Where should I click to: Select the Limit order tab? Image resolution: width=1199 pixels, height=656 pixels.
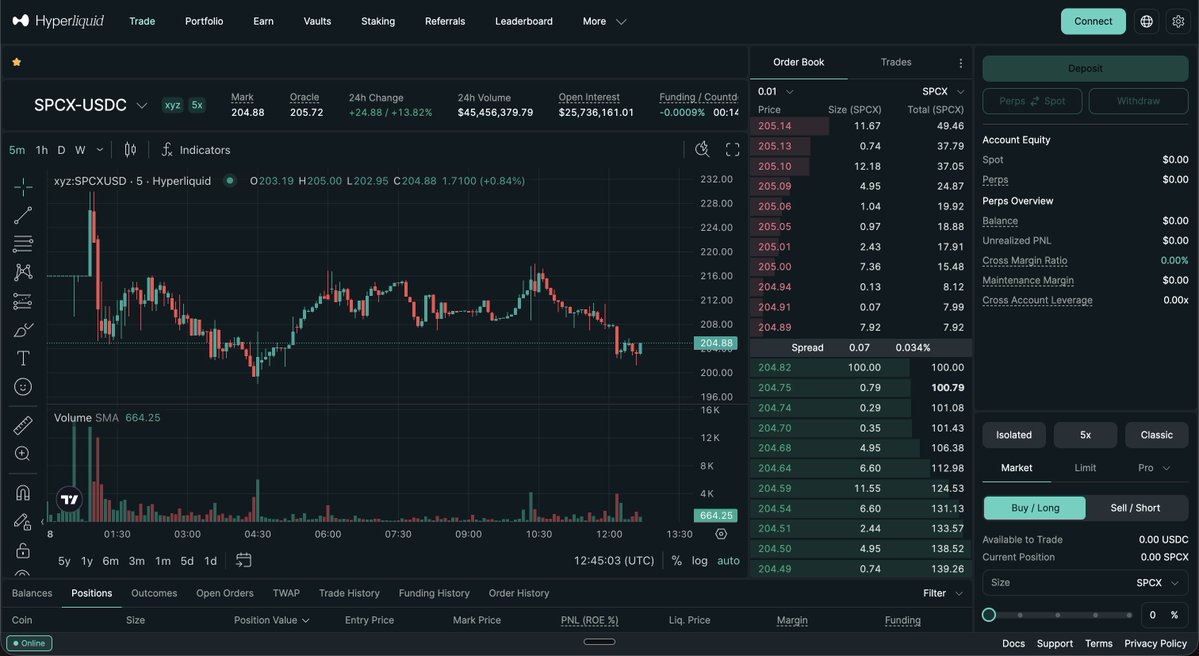pyautogui.click(x=1085, y=468)
